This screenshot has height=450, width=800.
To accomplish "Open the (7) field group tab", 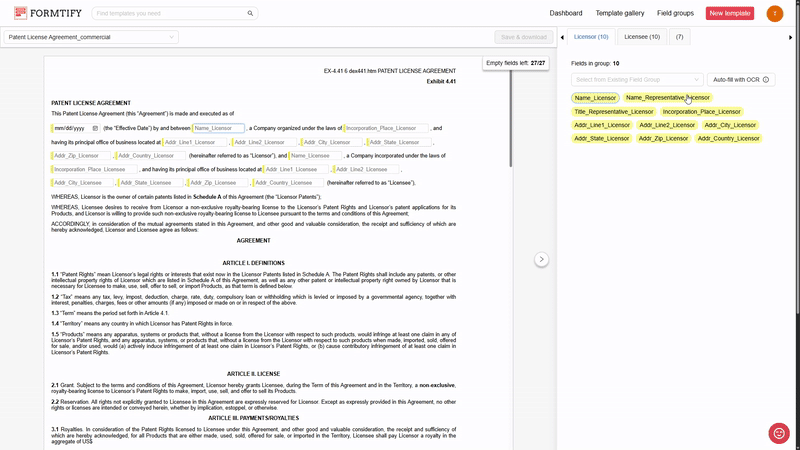I will 679,37.
